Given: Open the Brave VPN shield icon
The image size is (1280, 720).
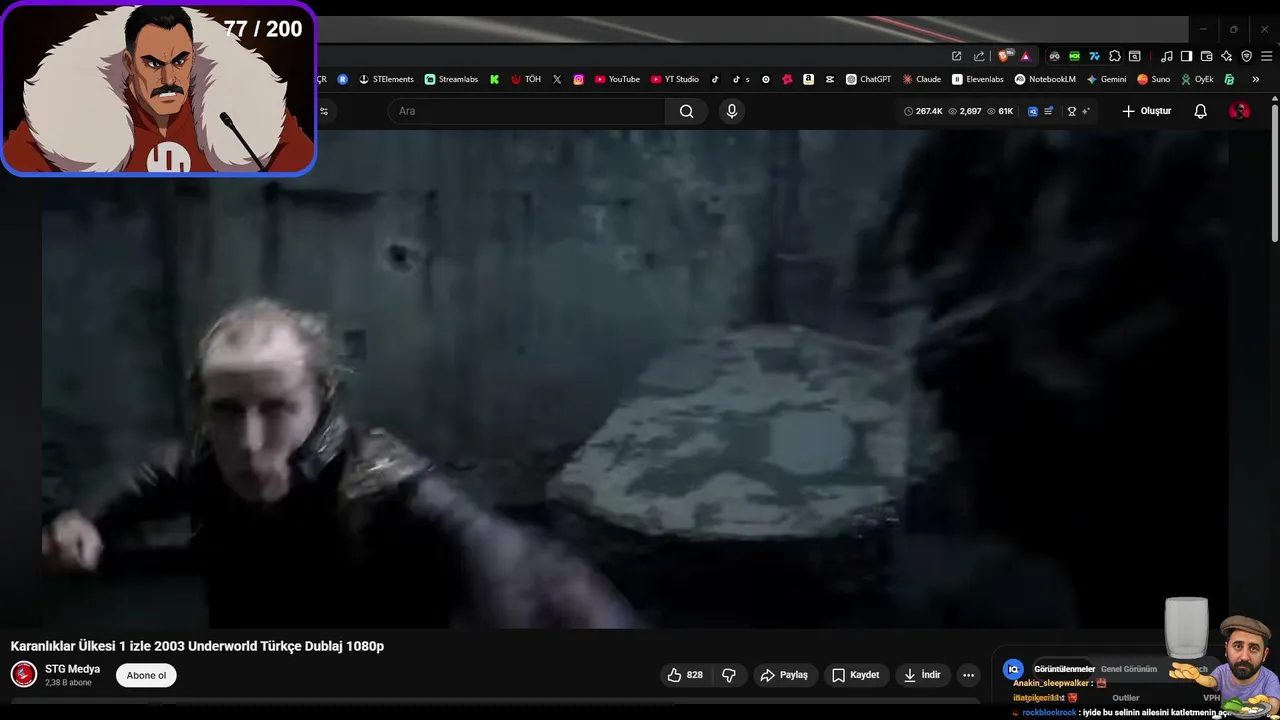Looking at the screenshot, I should coord(1246,56).
